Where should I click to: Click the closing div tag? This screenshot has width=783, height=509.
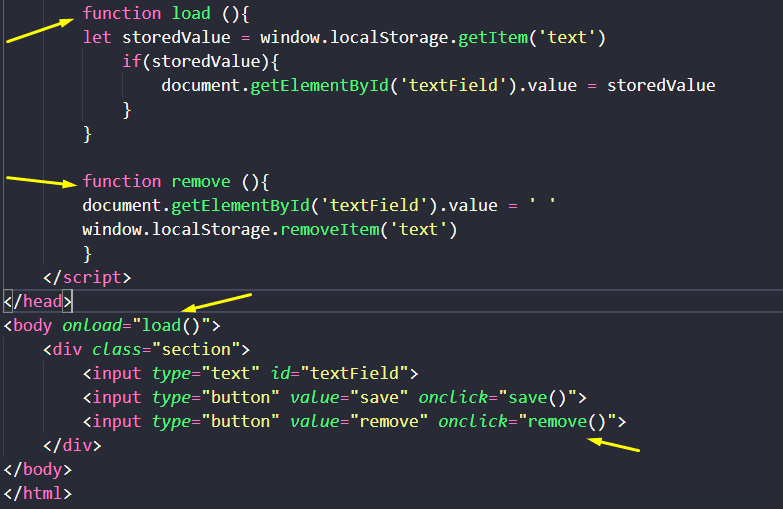click(x=72, y=444)
